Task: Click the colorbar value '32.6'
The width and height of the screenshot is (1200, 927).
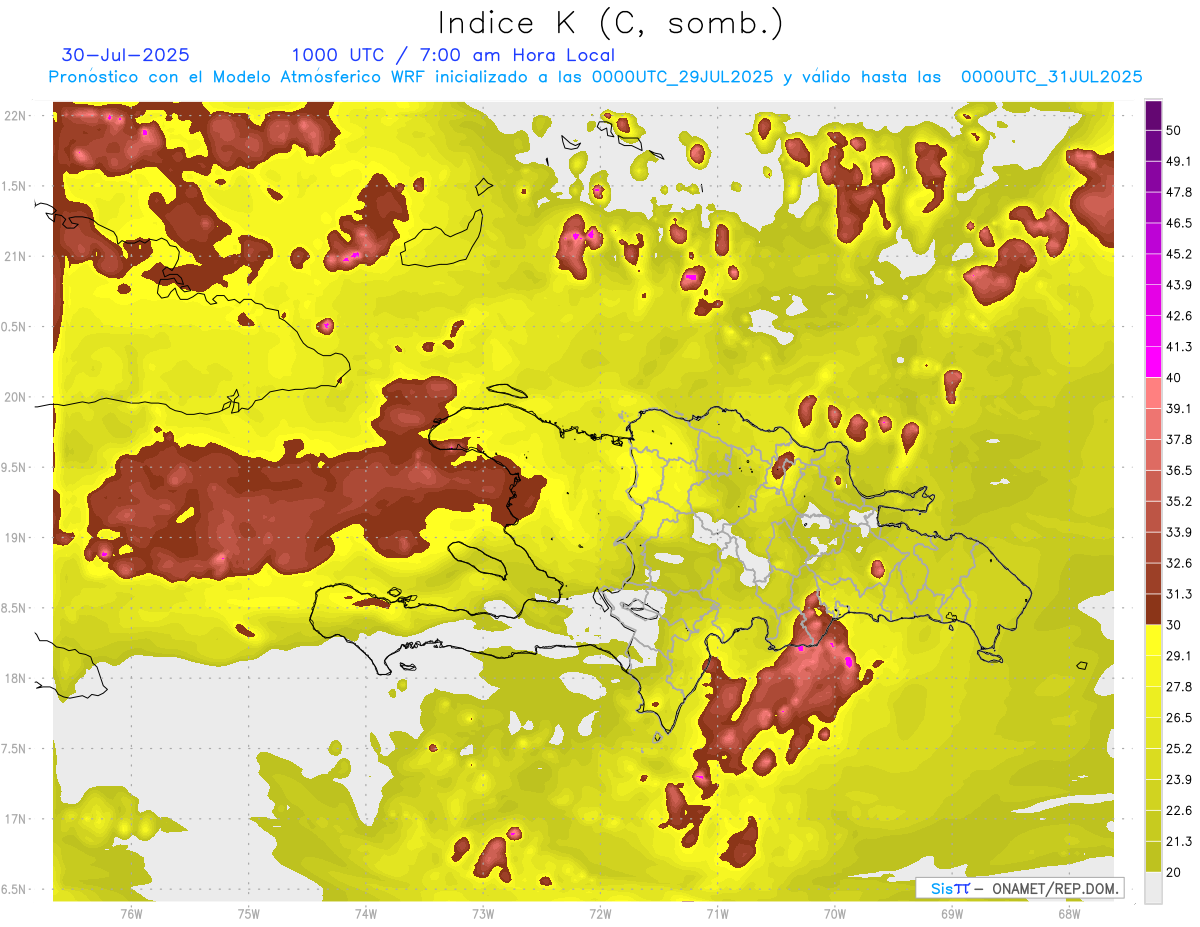Action: pos(1179,563)
